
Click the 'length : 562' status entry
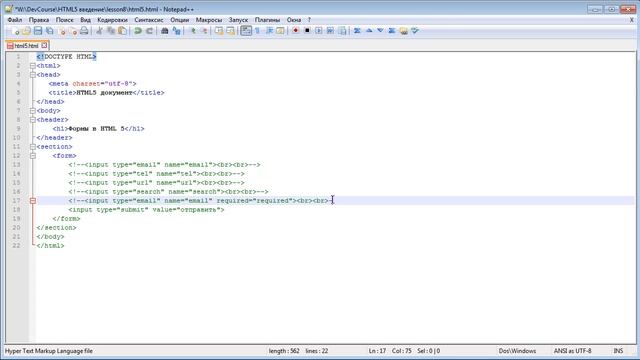[x=284, y=351]
